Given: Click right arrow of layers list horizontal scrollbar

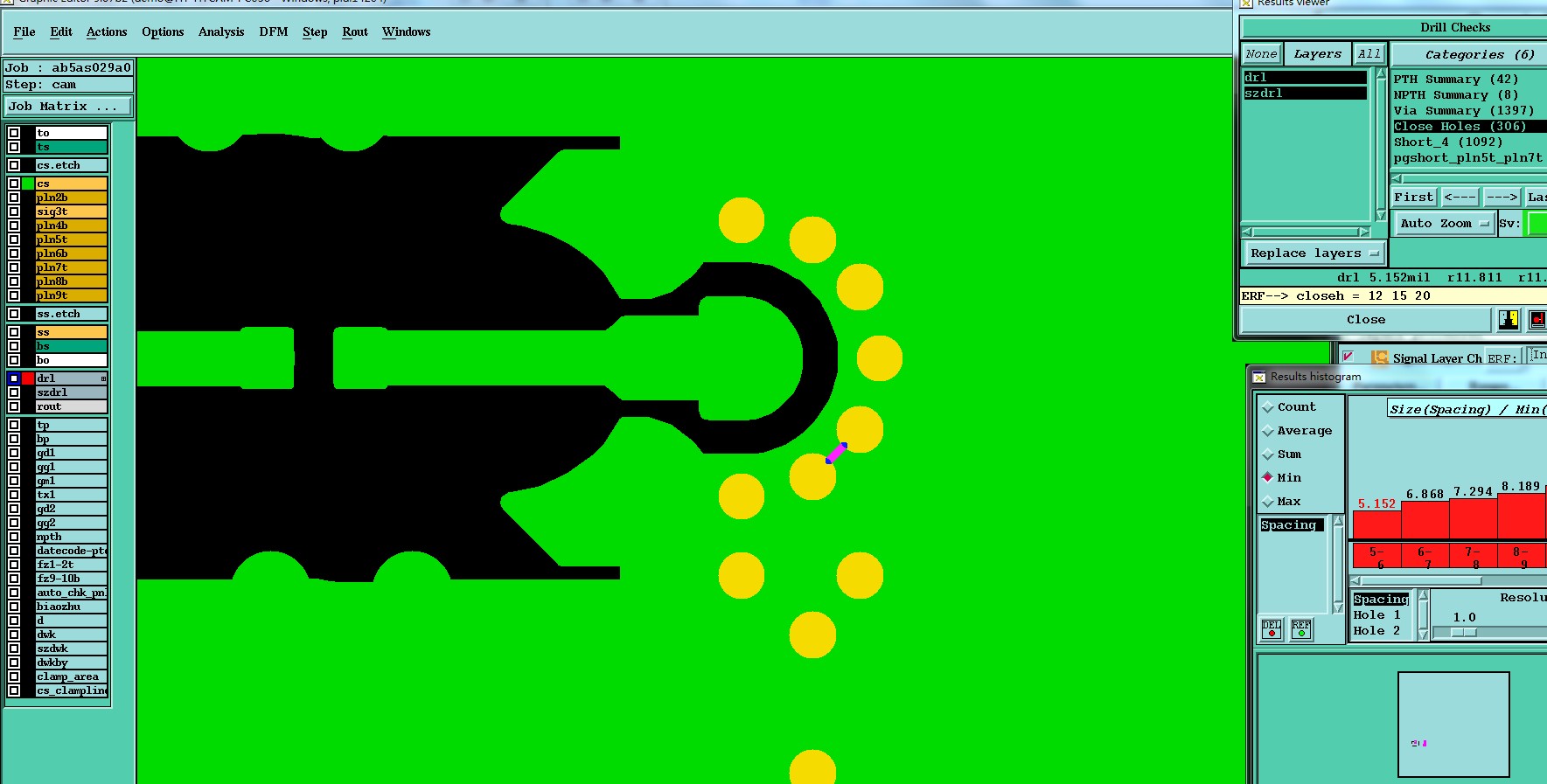Looking at the screenshot, I should pos(1364,232).
